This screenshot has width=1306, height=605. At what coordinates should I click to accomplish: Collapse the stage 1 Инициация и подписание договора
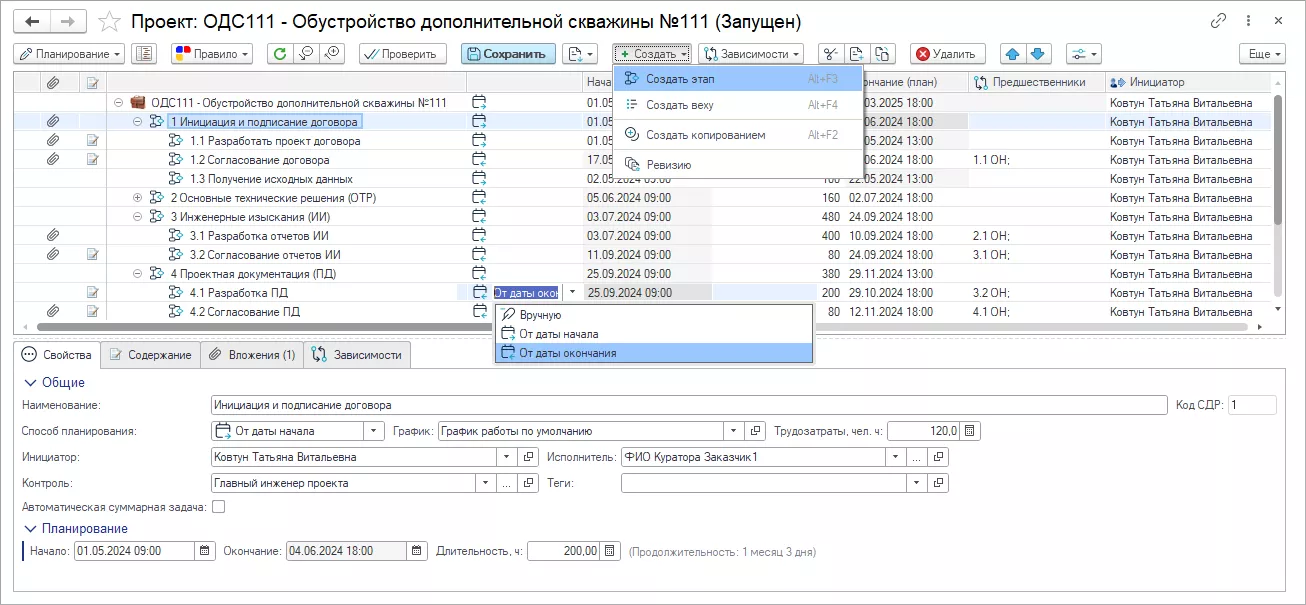pos(138,122)
